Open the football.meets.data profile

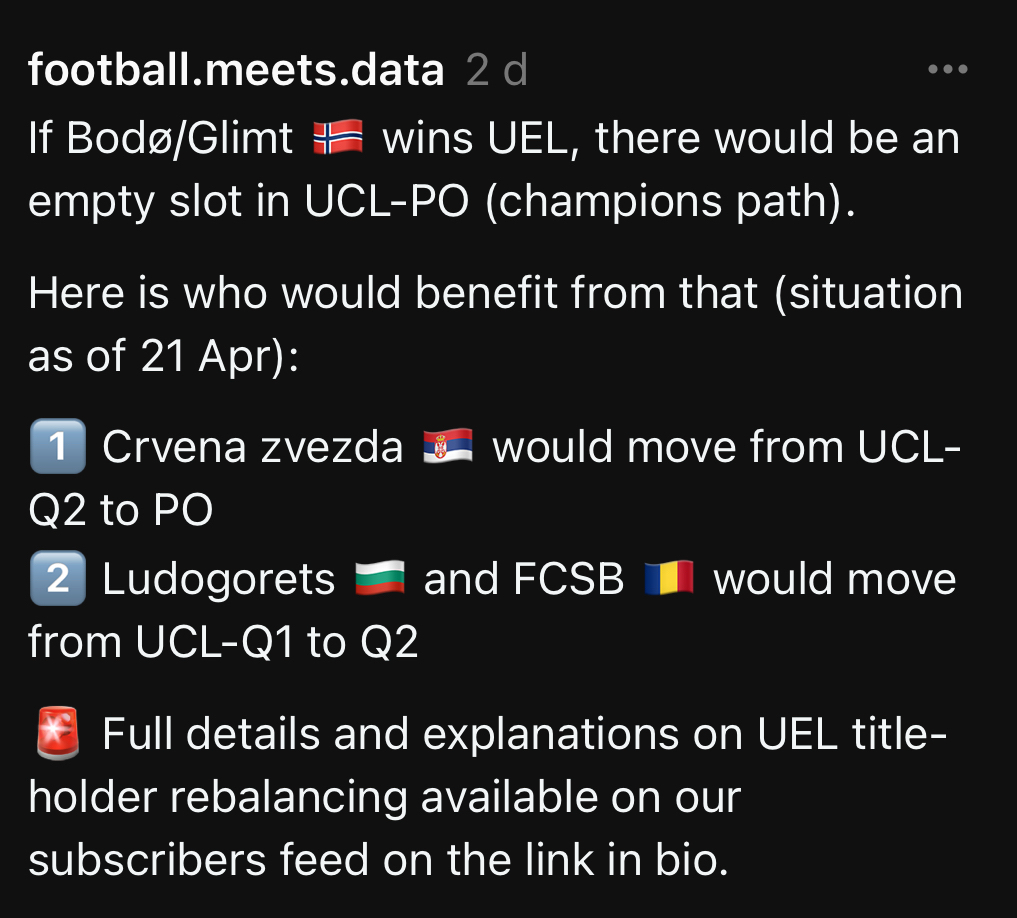pyautogui.click(x=236, y=70)
